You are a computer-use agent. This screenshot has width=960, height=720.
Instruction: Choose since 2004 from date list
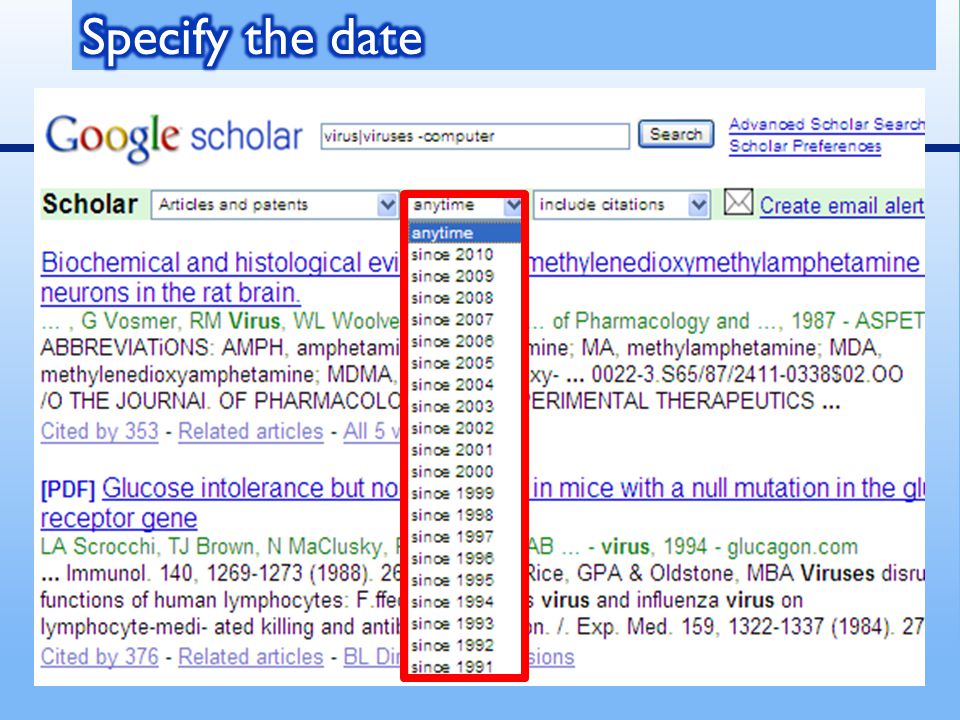pos(465,385)
